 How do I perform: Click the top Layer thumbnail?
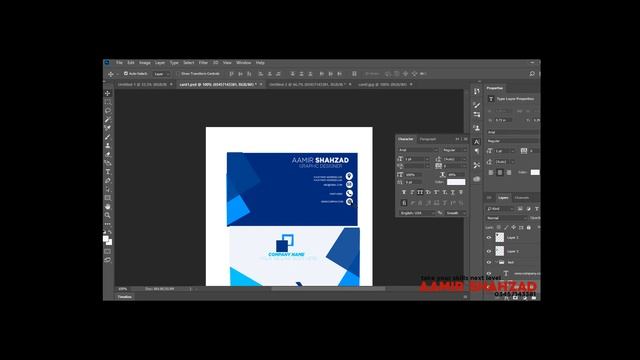point(500,238)
